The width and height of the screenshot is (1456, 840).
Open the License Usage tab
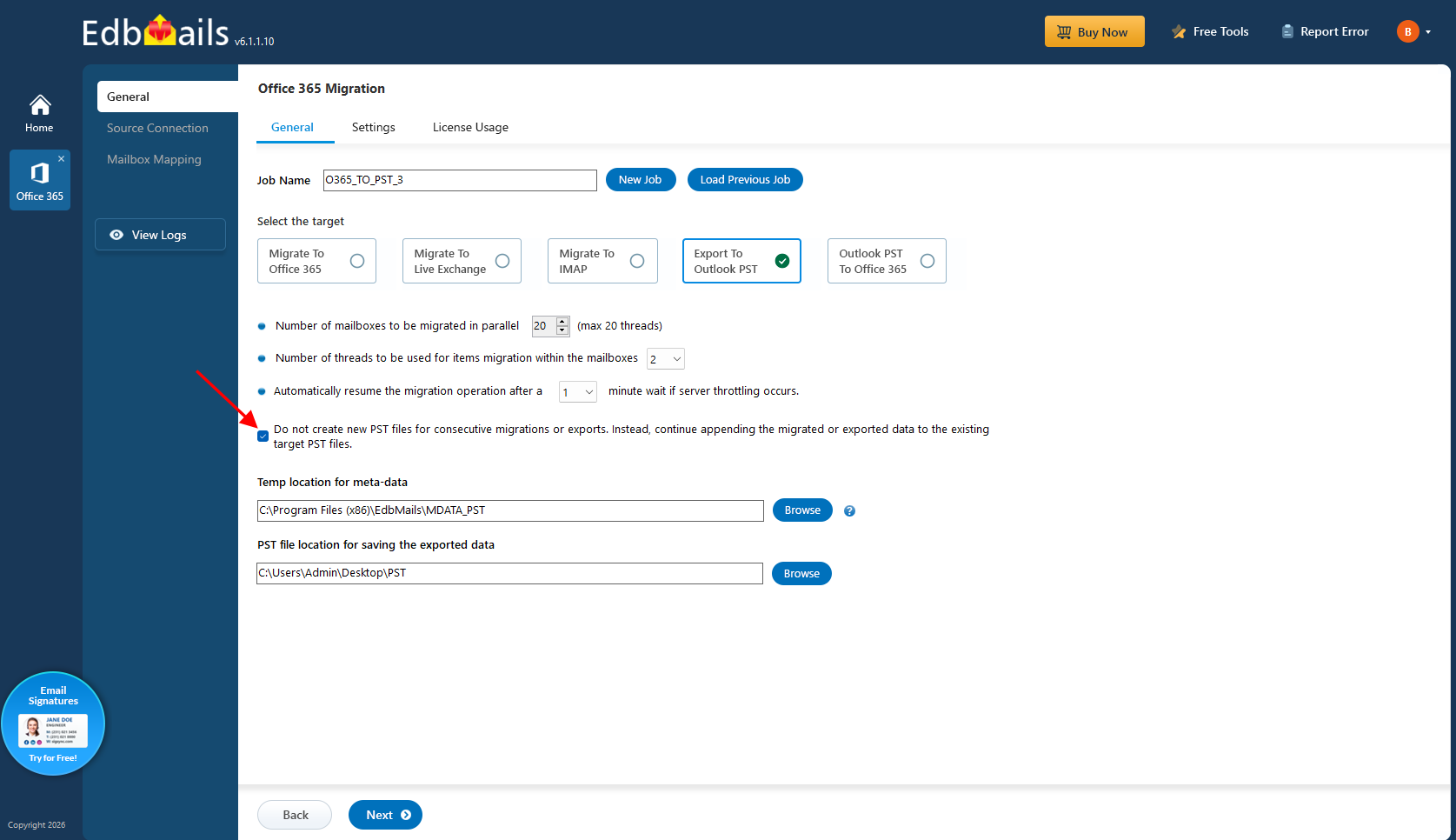pyautogui.click(x=470, y=127)
